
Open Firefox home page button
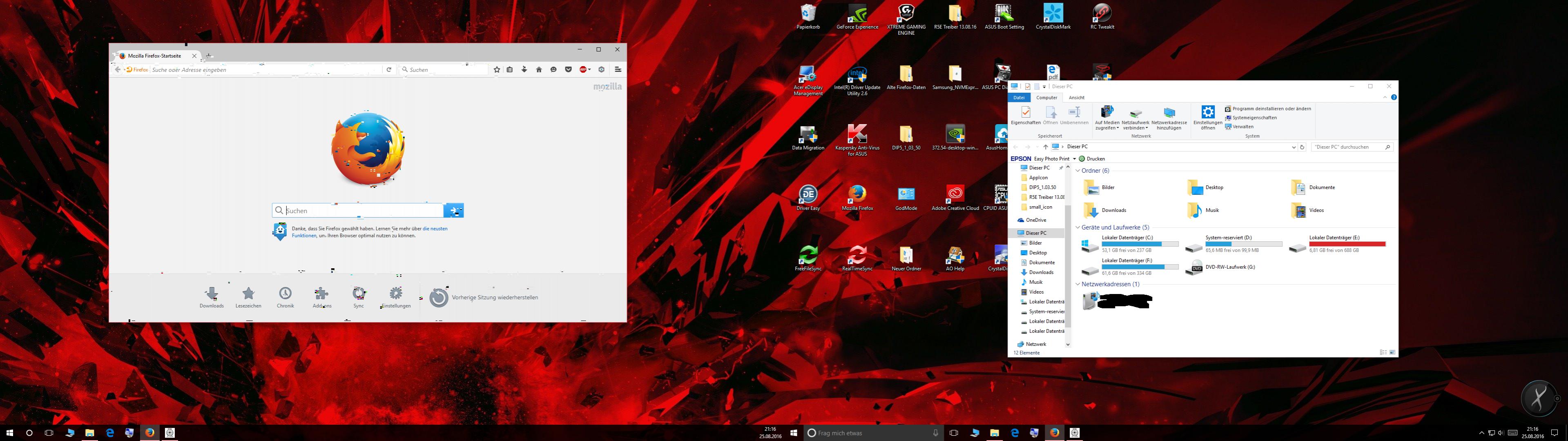click(539, 70)
